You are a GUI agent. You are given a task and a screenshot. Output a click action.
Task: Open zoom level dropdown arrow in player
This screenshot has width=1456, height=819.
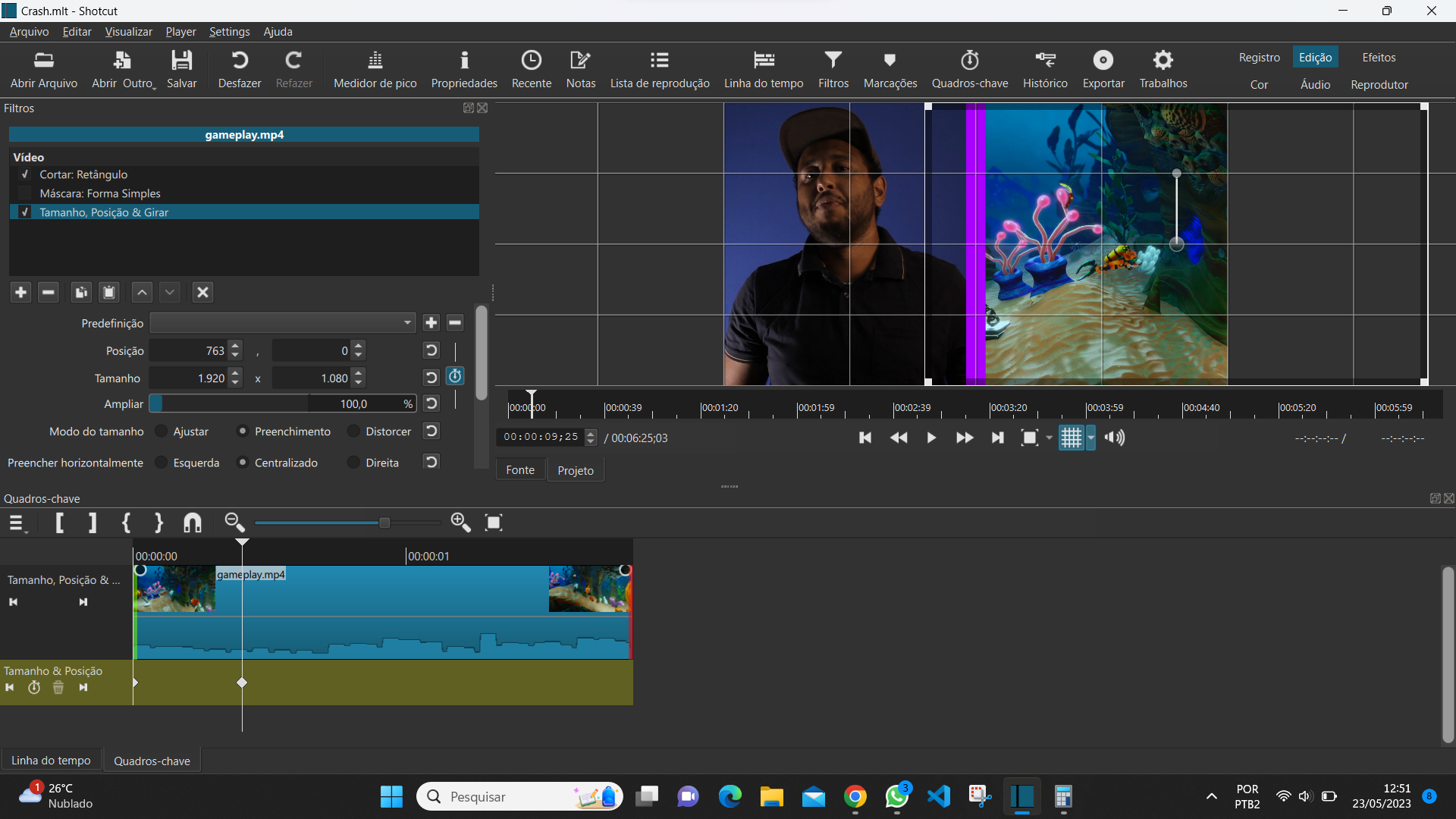click(x=1050, y=438)
